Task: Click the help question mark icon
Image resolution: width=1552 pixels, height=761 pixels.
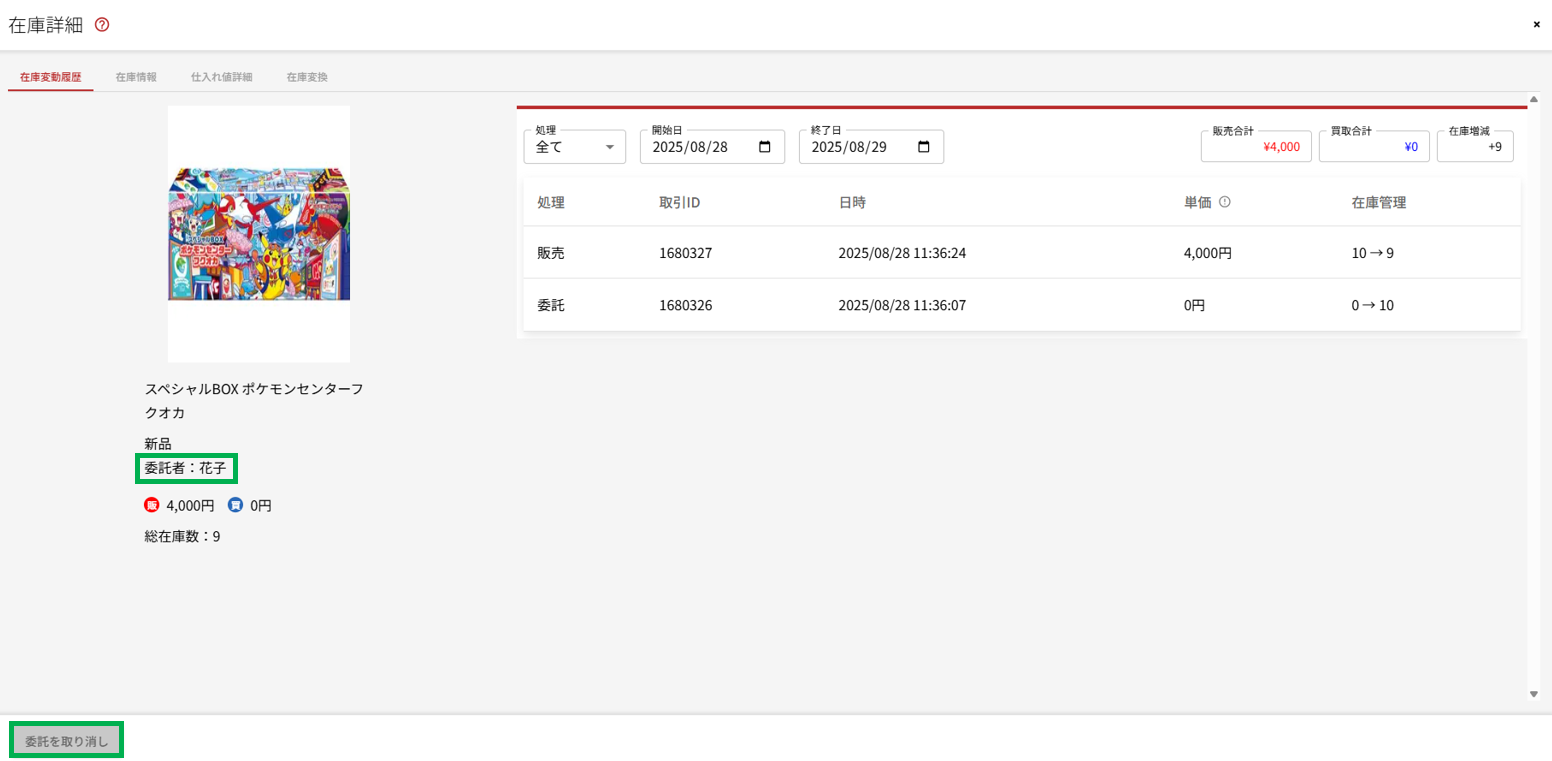Action: coord(102,25)
